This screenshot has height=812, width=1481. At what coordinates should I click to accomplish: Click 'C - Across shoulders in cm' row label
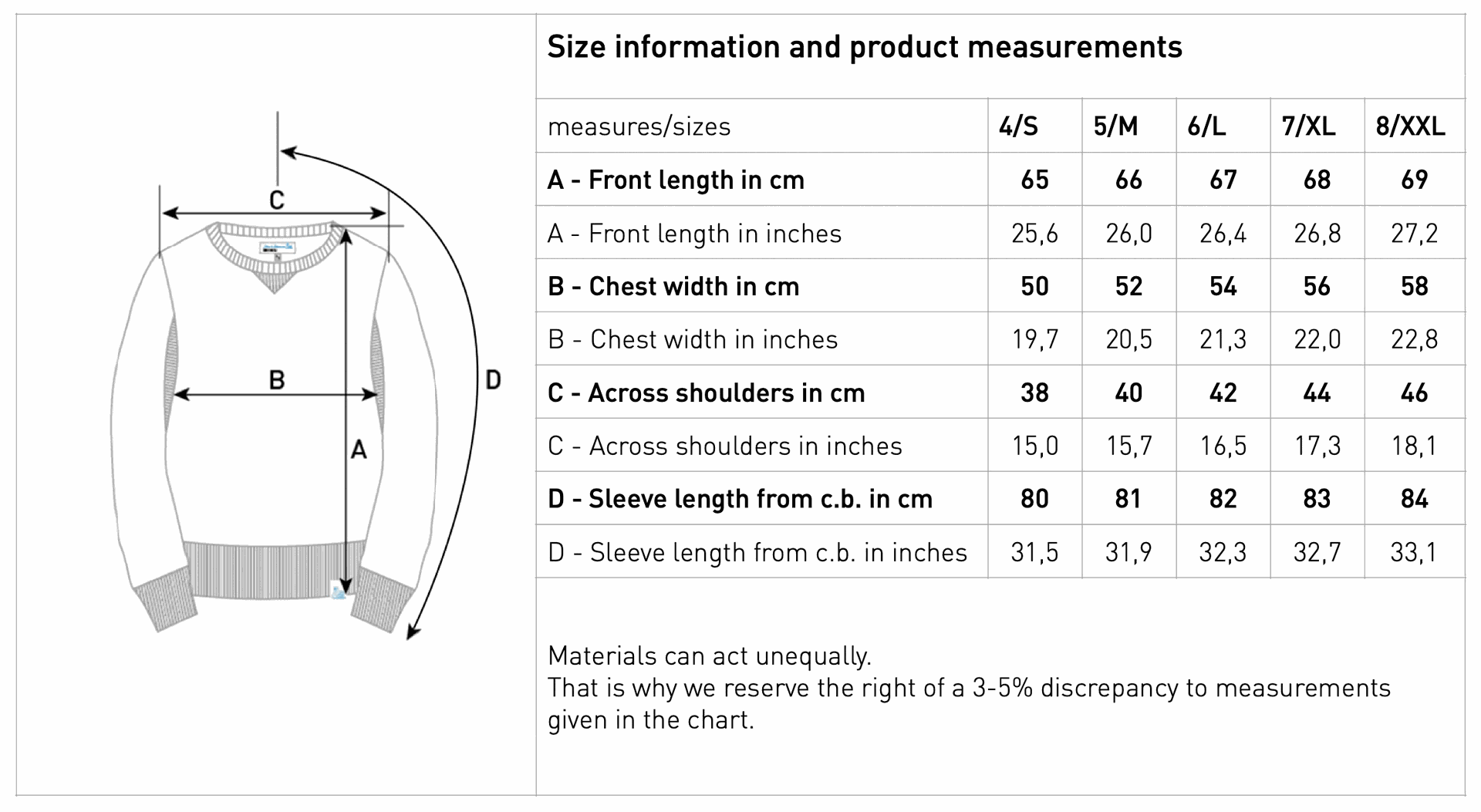point(707,393)
